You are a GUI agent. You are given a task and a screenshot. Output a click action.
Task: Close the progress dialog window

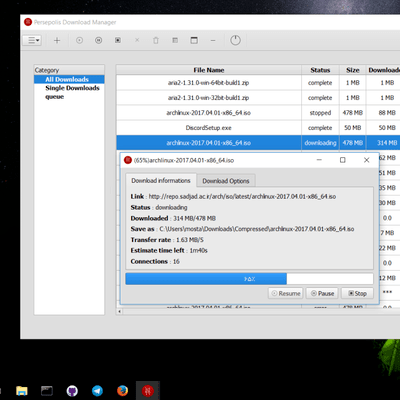point(366,160)
